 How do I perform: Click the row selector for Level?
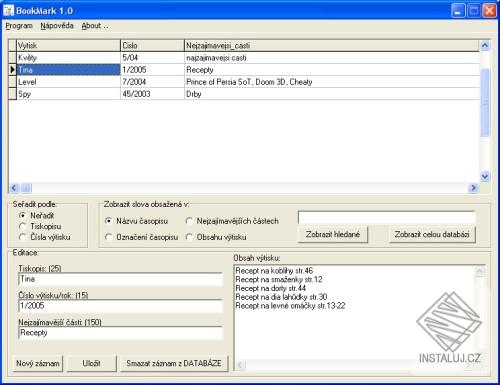point(12,82)
